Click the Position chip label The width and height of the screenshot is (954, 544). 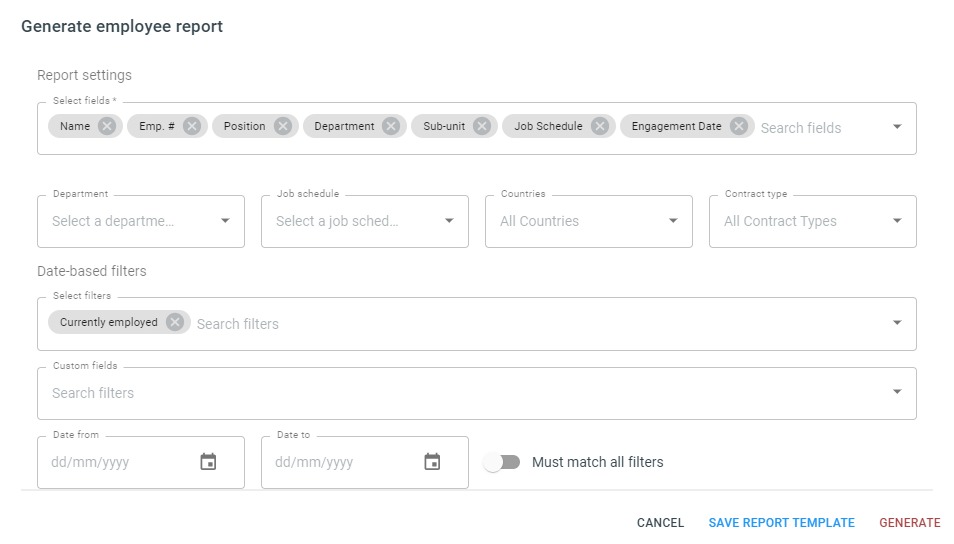coord(244,126)
